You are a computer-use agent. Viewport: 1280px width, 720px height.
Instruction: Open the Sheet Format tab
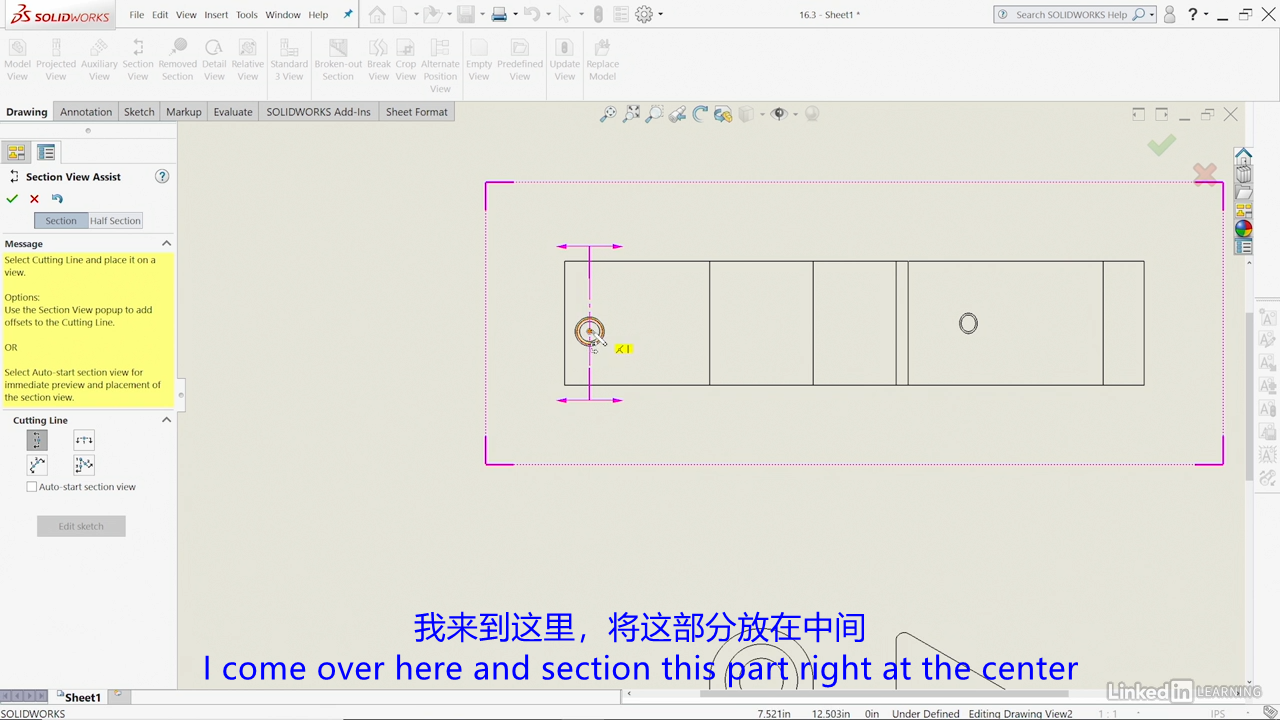point(417,112)
